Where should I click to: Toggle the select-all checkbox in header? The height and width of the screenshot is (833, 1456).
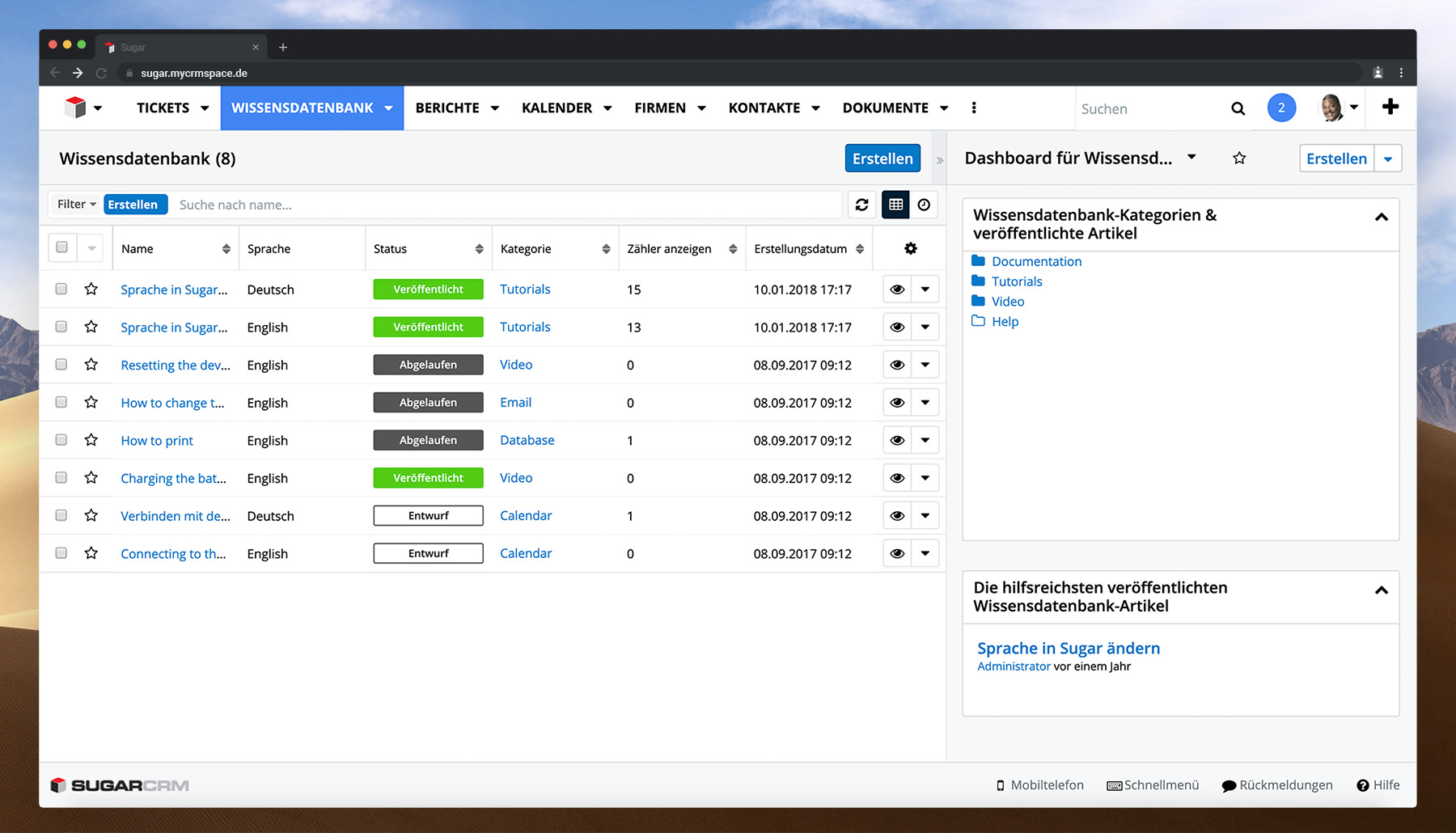62,247
